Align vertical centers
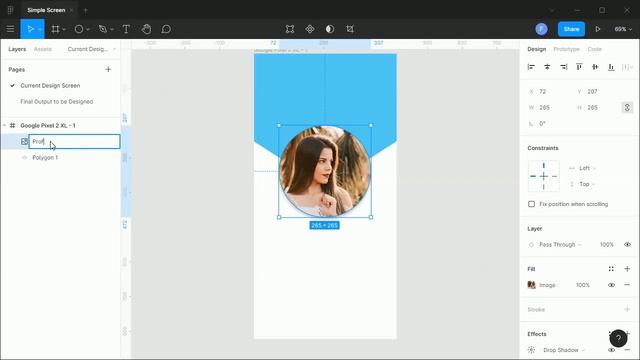The height and width of the screenshot is (360, 640). point(595,67)
